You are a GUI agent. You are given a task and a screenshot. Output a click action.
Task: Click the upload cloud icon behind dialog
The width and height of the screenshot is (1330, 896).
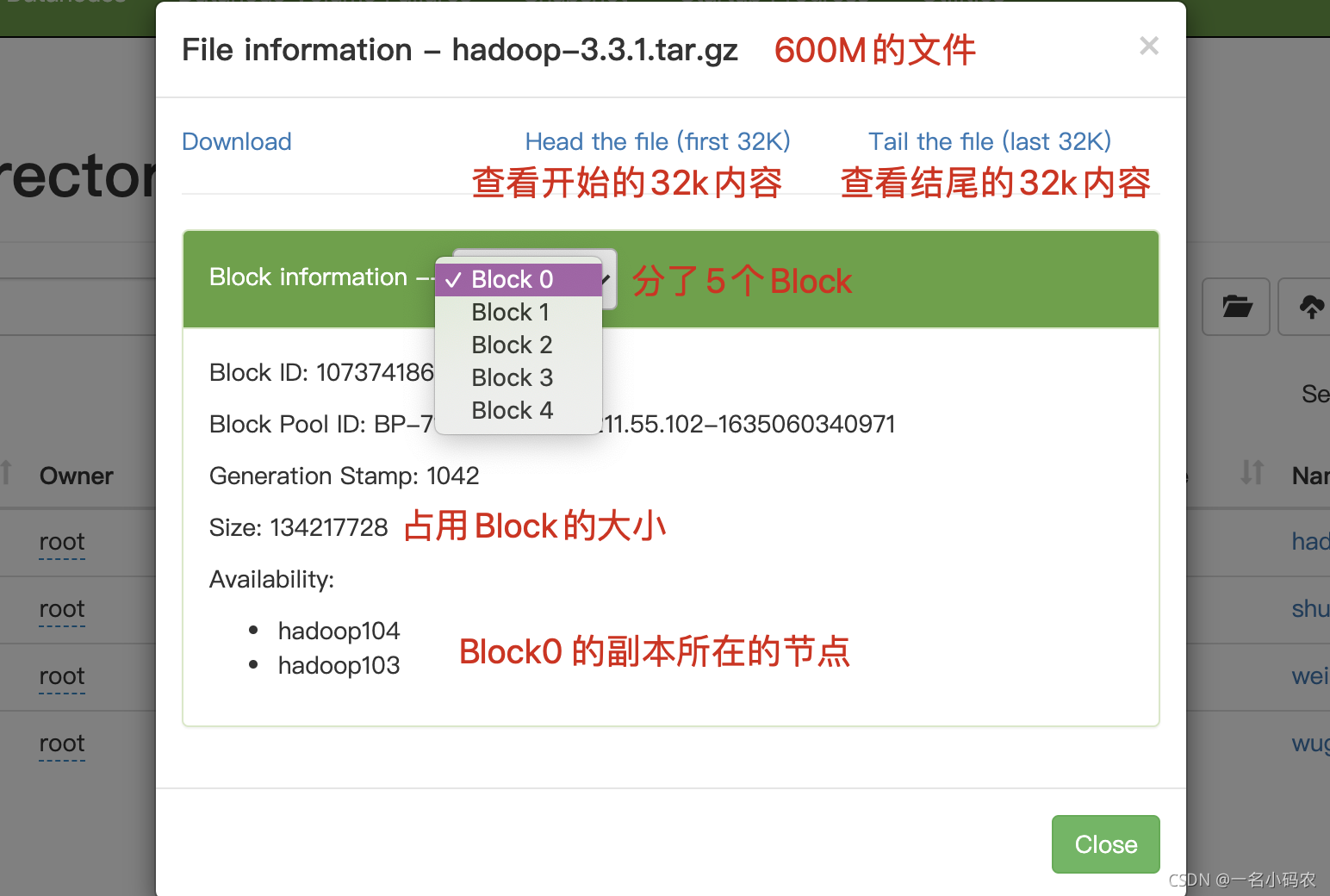tap(1310, 307)
